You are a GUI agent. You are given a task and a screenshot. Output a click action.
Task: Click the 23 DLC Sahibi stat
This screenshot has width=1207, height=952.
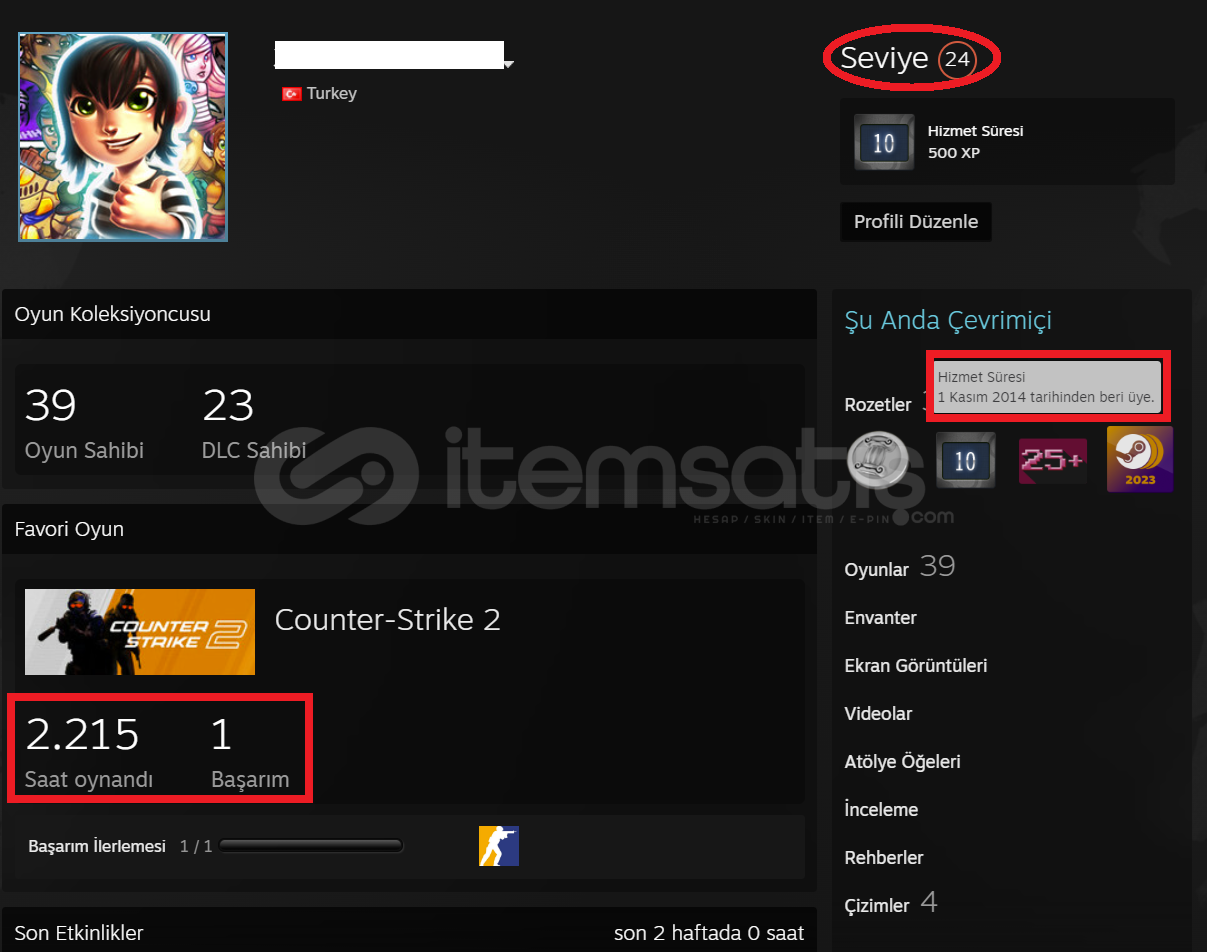[x=254, y=423]
